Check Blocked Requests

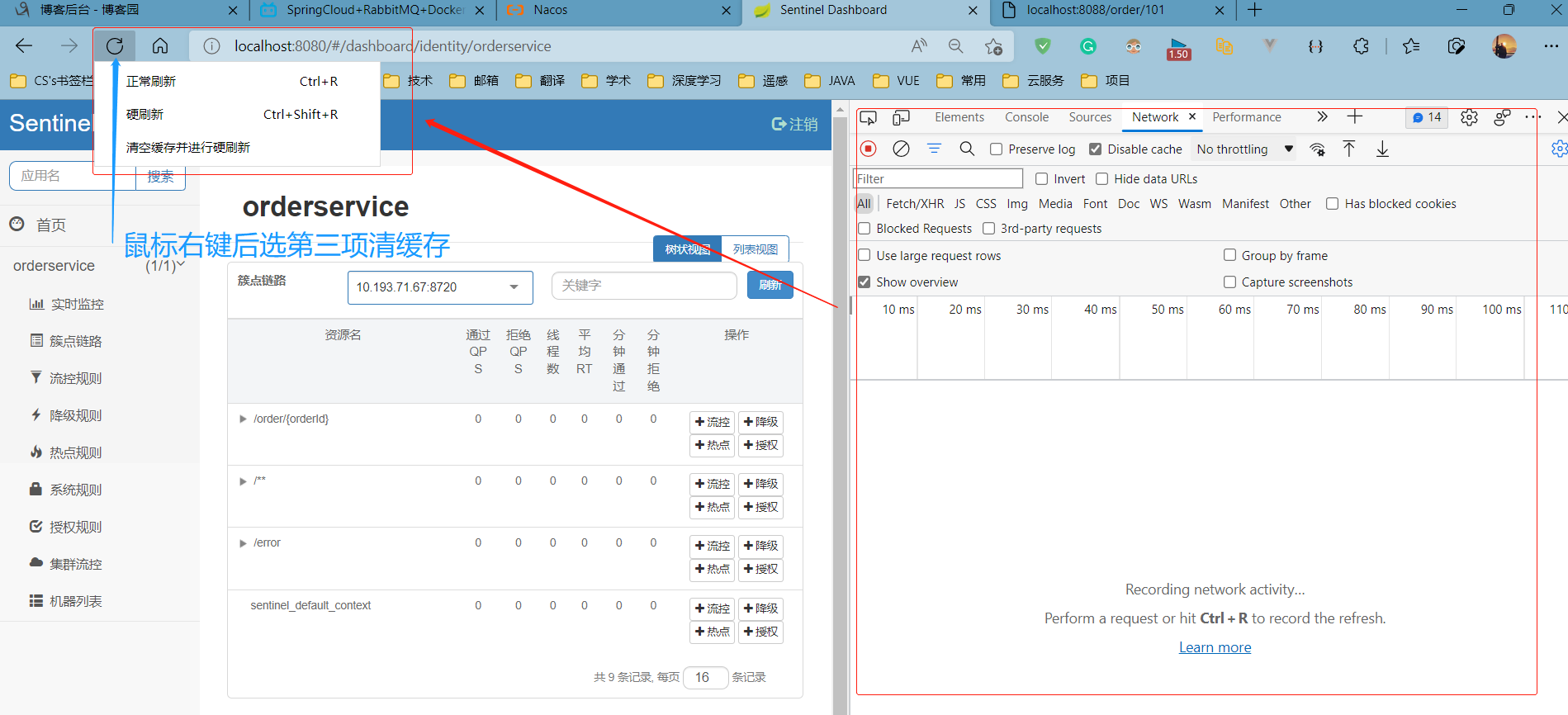[x=865, y=229]
